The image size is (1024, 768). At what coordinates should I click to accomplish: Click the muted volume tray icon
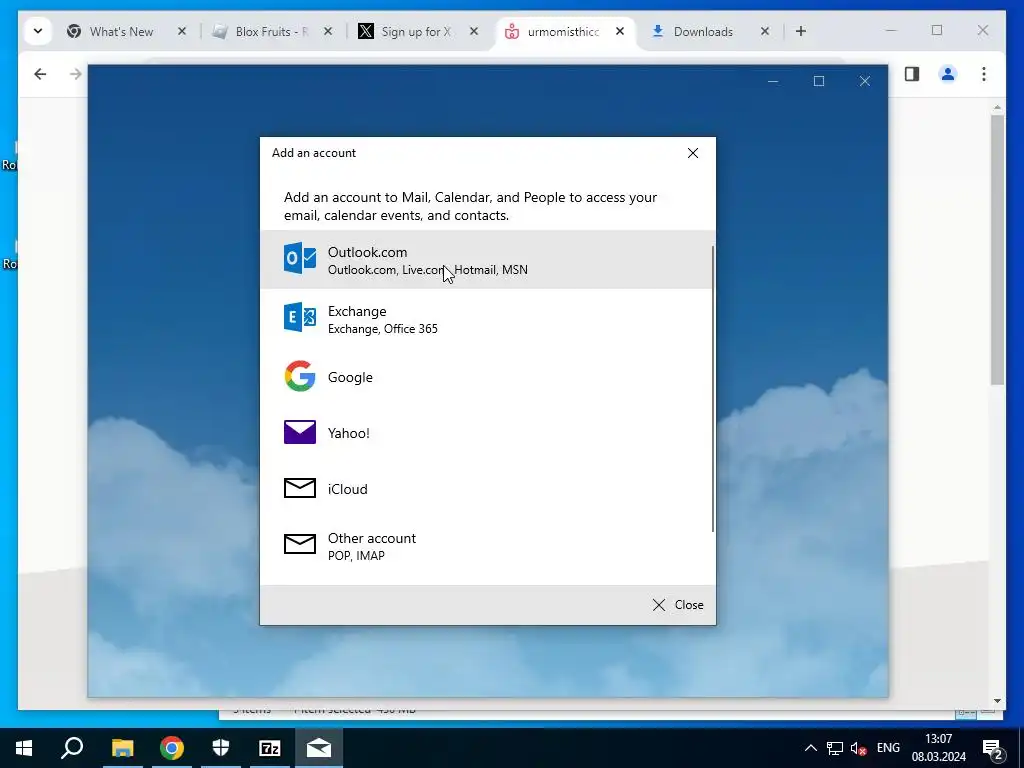click(859, 748)
